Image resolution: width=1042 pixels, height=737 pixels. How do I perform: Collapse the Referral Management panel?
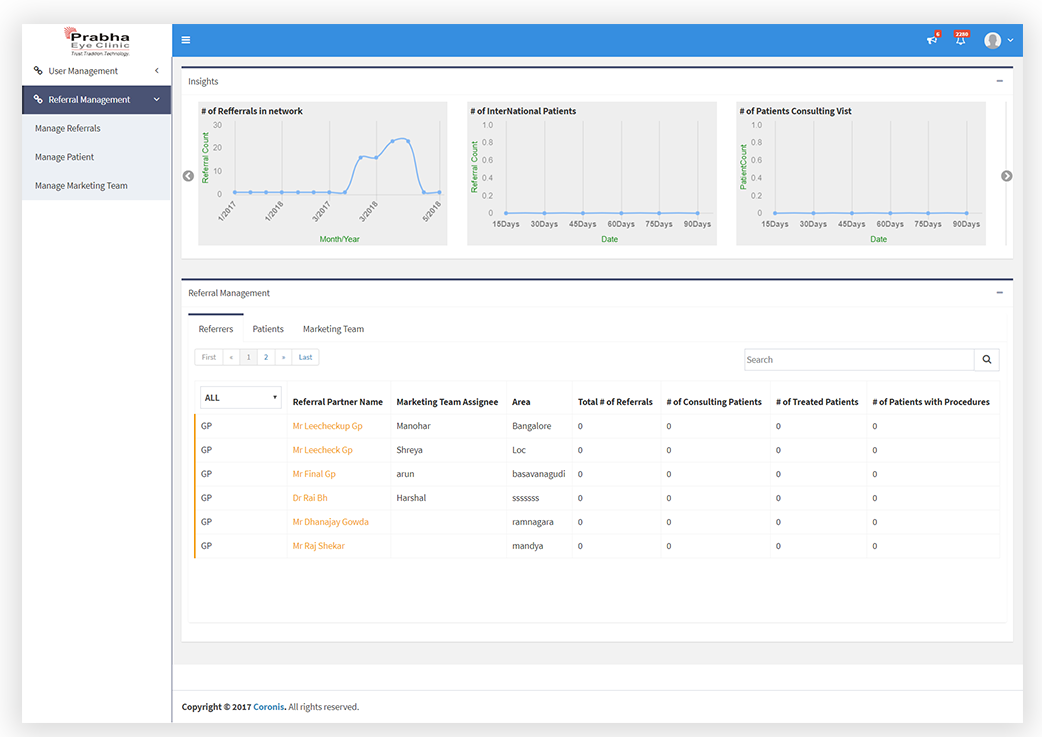(x=999, y=293)
